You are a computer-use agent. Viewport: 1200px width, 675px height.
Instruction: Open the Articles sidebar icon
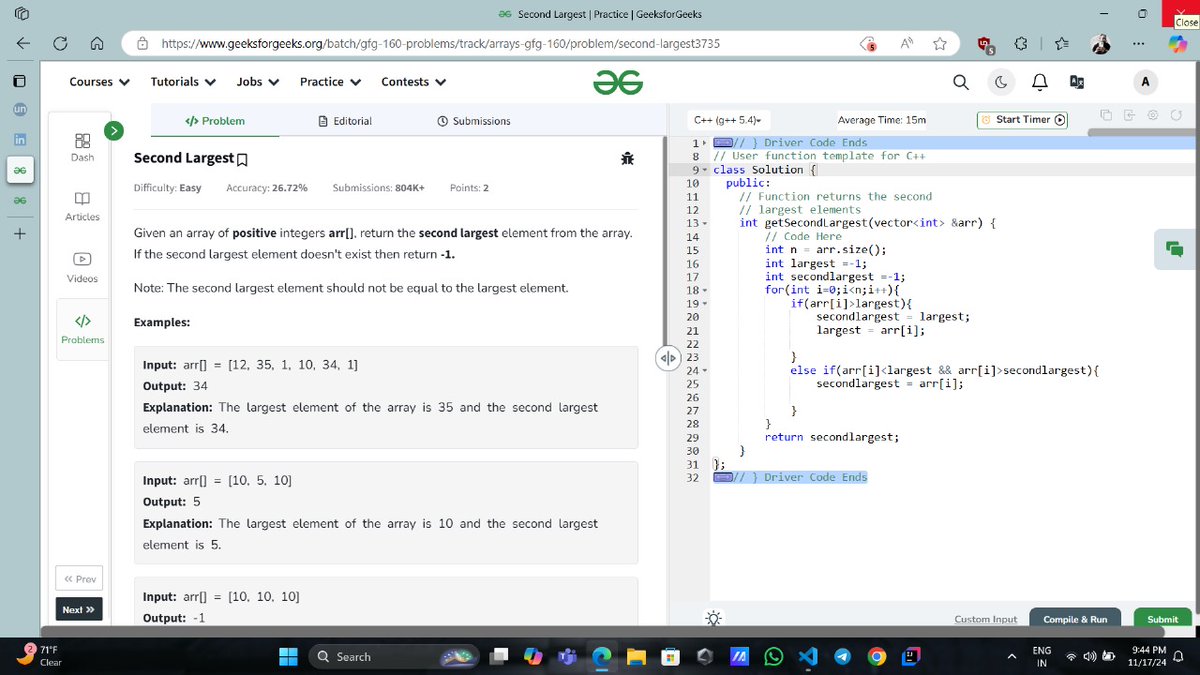pos(82,208)
